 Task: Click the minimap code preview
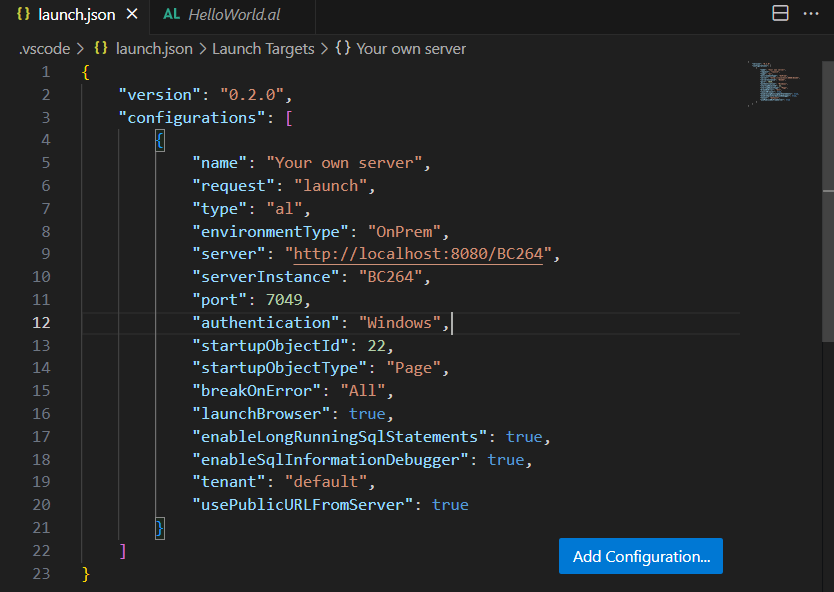pos(771,85)
